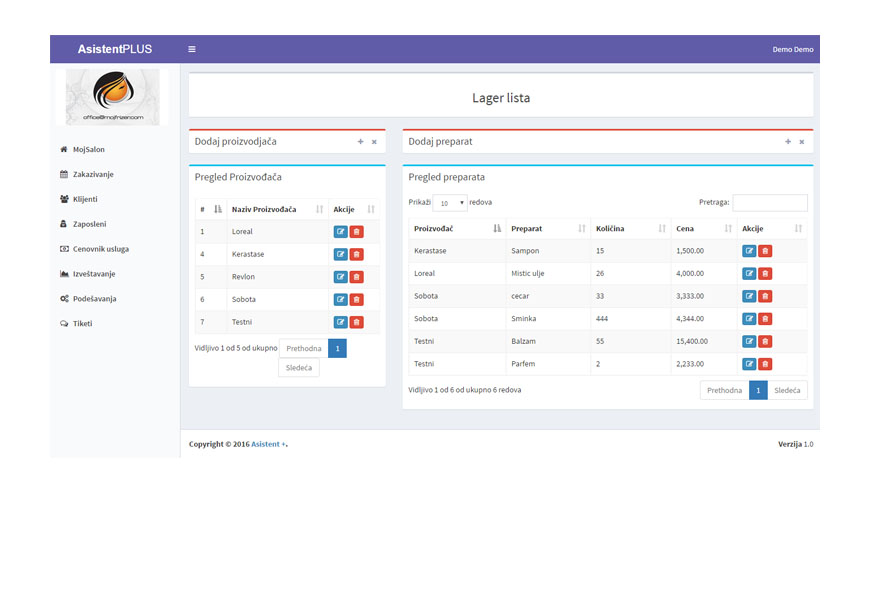
Task: Open Zakazivanje in the sidebar menu
Action: coord(93,174)
